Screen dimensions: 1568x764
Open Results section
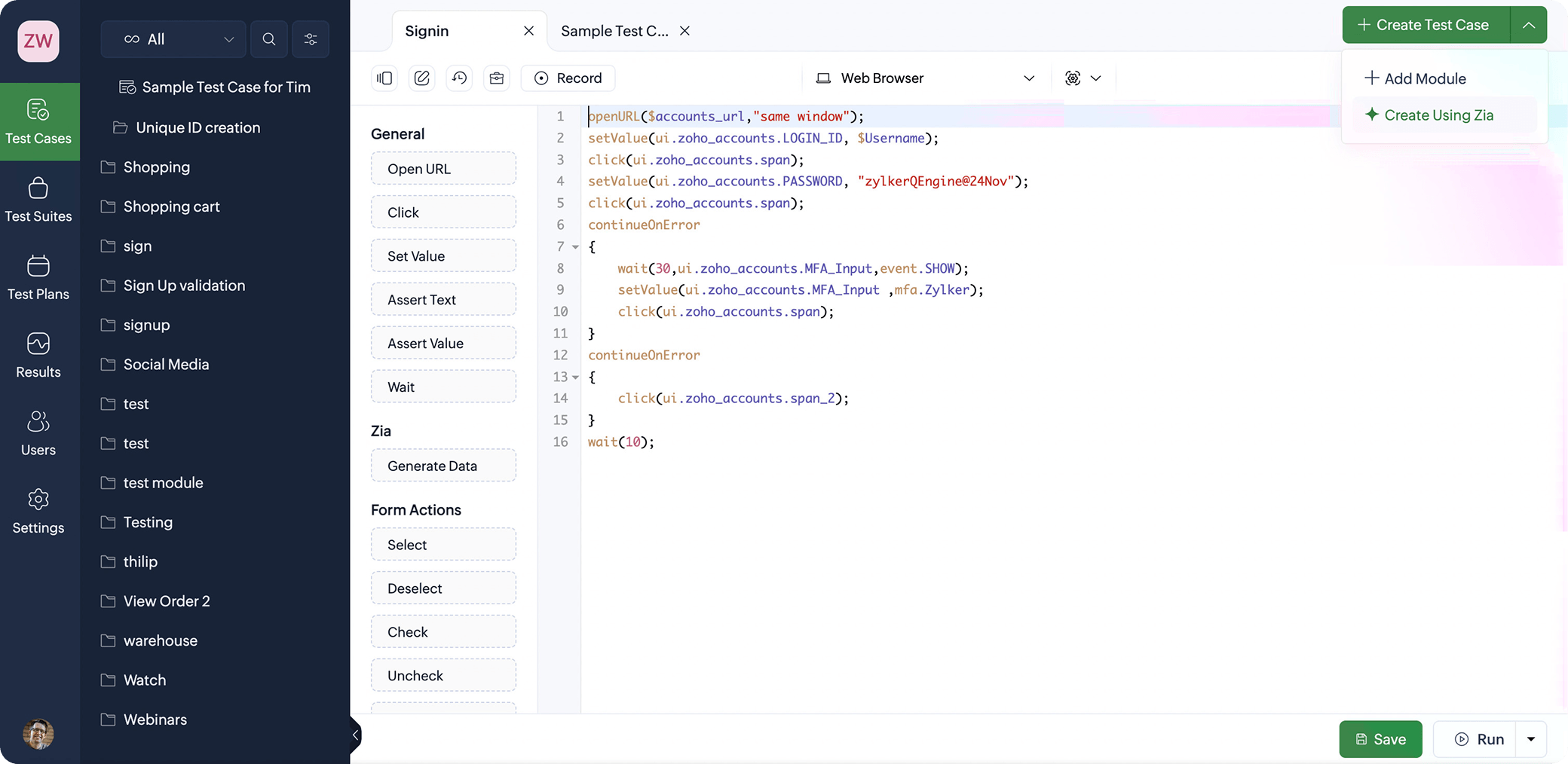coord(38,355)
